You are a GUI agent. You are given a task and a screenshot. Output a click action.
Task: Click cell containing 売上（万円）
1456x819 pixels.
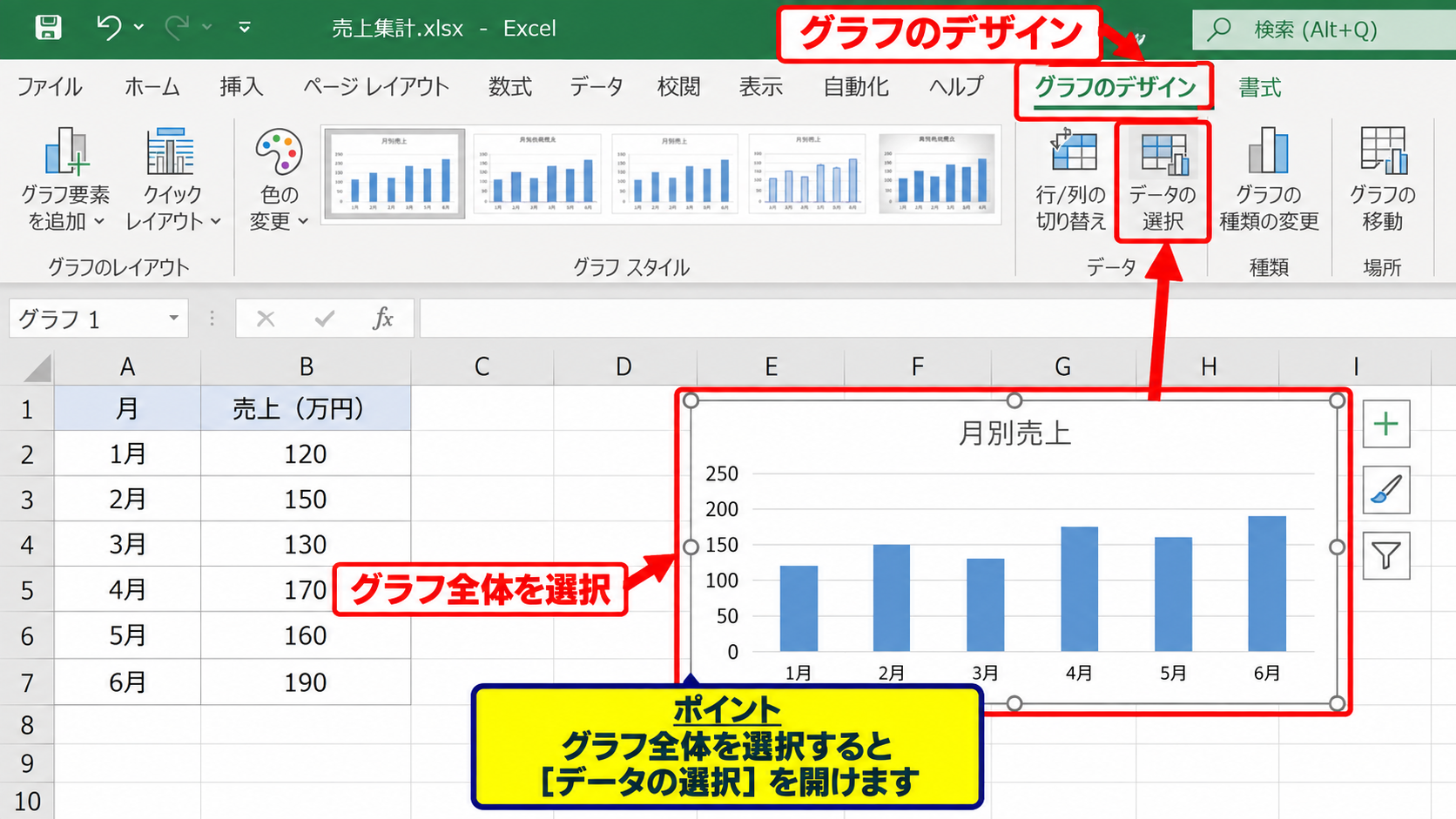(306, 408)
